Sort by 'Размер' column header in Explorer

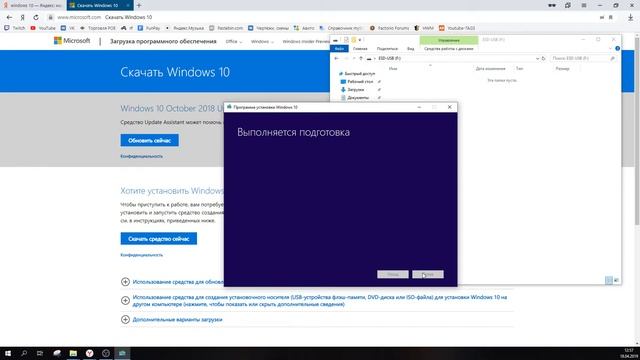pos(562,69)
